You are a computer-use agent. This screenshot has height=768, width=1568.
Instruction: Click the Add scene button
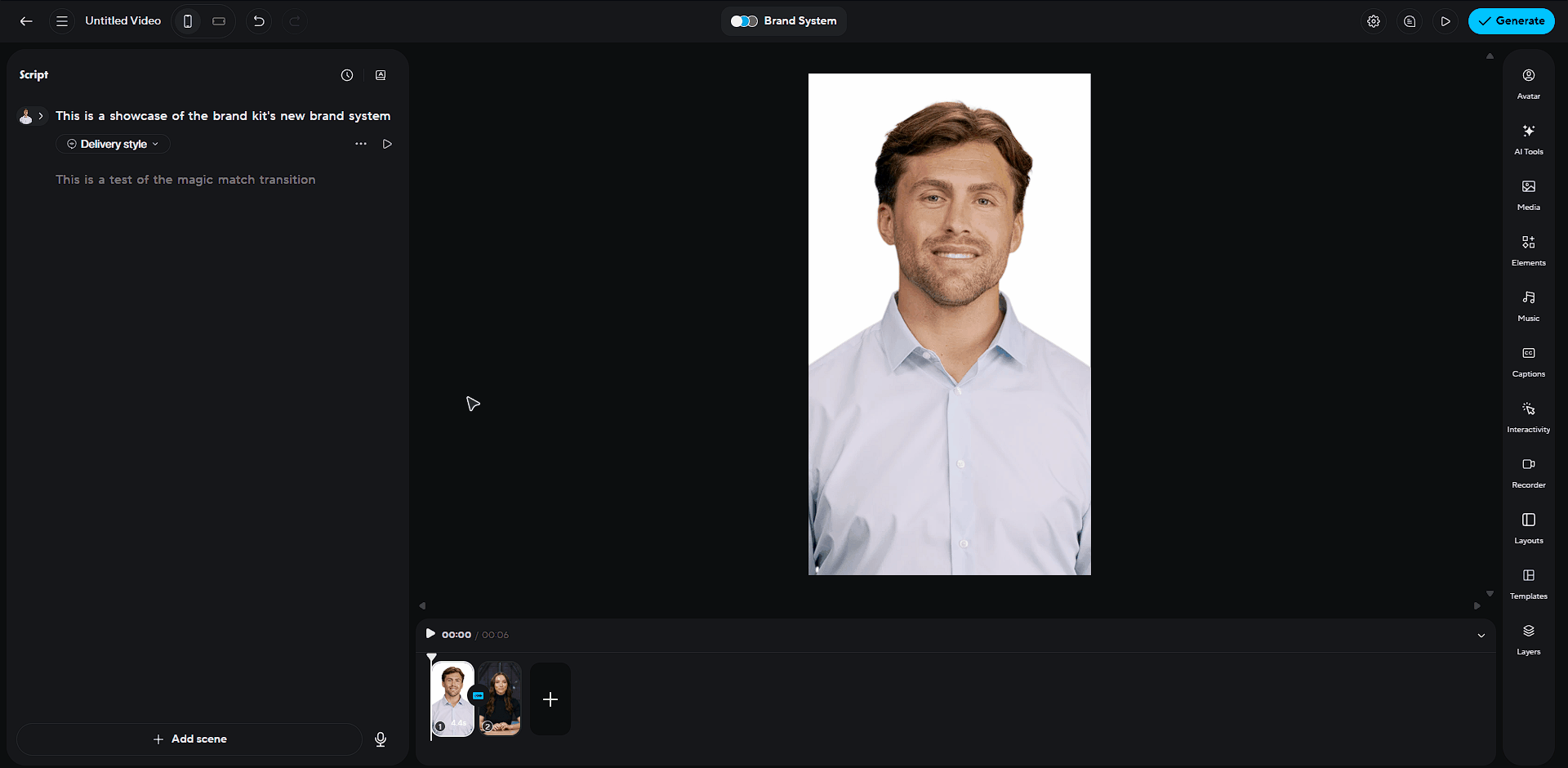(x=189, y=739)
